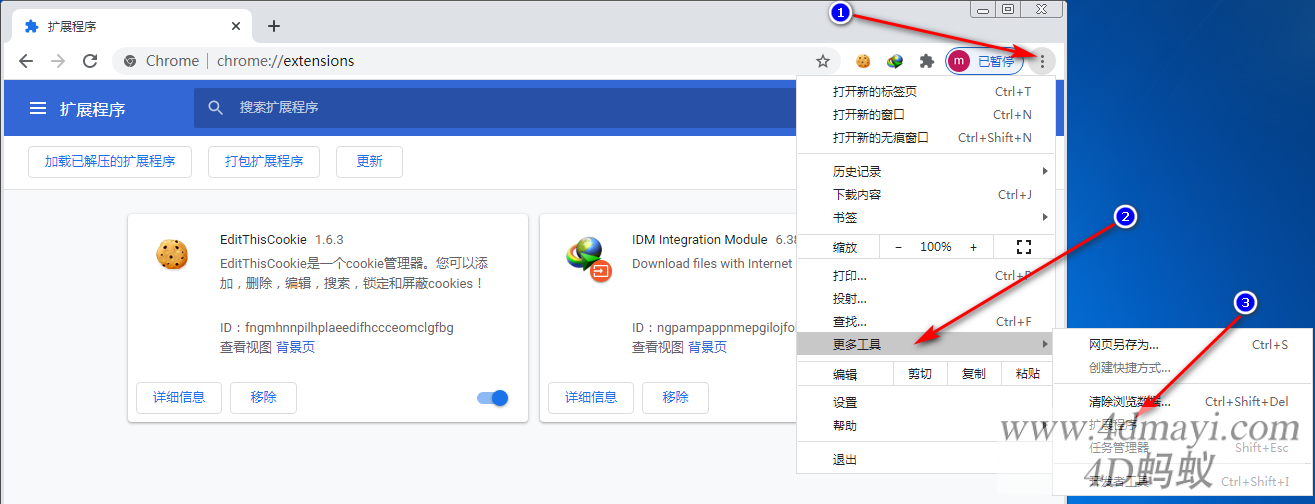The image size is (1315, 504).
Task: Toggle the EditThisCookie extension switch
Action: (x=493, y=398)
